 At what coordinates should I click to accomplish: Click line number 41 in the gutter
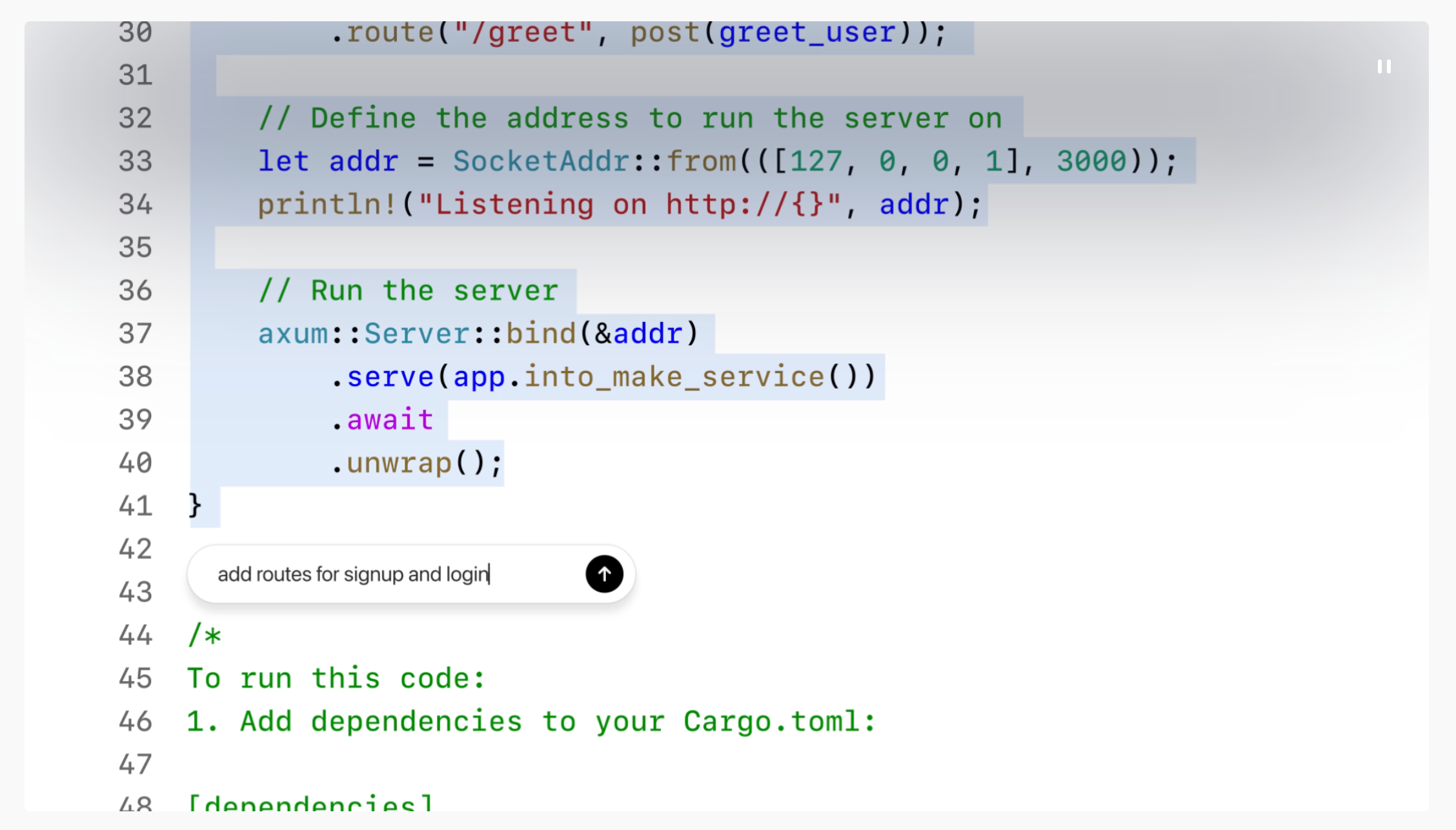click(136, 506)
